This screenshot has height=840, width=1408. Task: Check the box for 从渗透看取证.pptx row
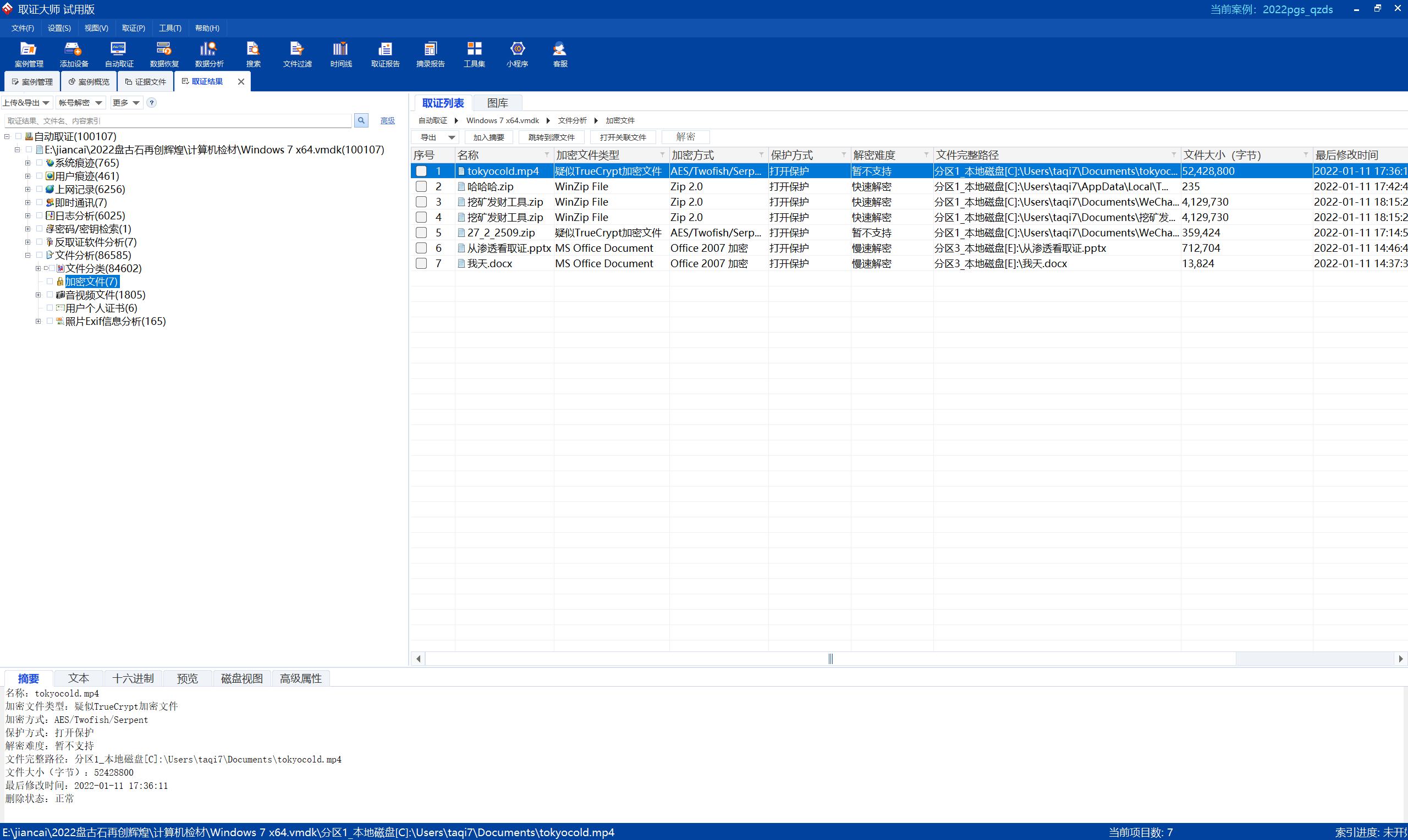coord(421,248)
